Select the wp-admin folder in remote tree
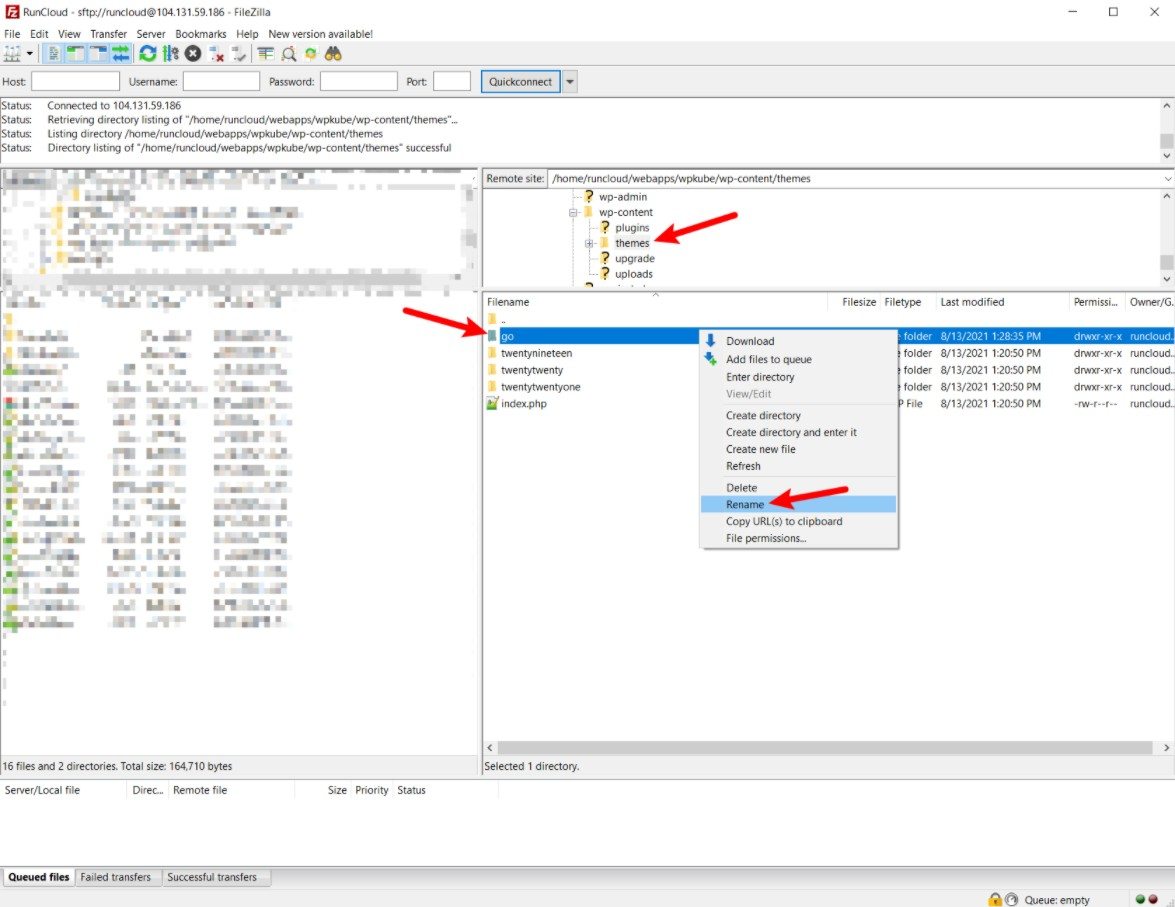 (x=623, y=197)
